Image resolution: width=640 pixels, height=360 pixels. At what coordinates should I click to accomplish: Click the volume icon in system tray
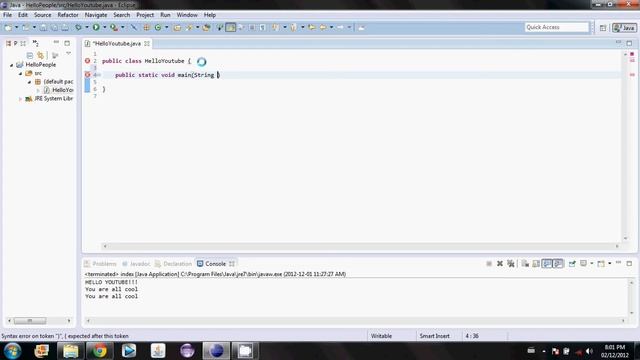tap(589, 351)
